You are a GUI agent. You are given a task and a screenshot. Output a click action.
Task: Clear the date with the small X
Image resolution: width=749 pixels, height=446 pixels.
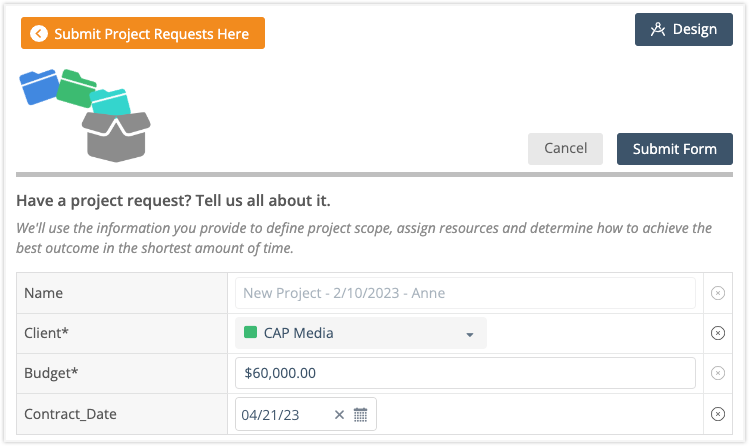click(339, 415)
